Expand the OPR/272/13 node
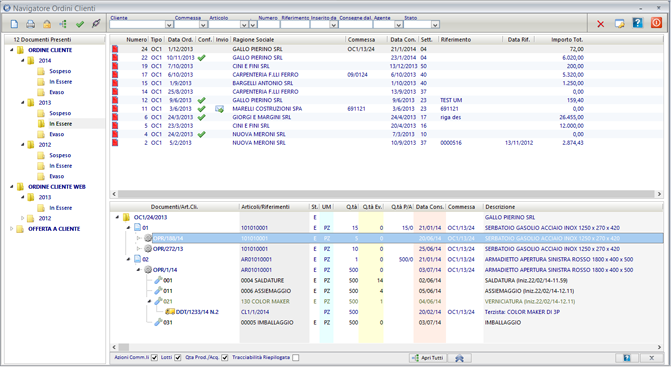 [x=138, y=249]
